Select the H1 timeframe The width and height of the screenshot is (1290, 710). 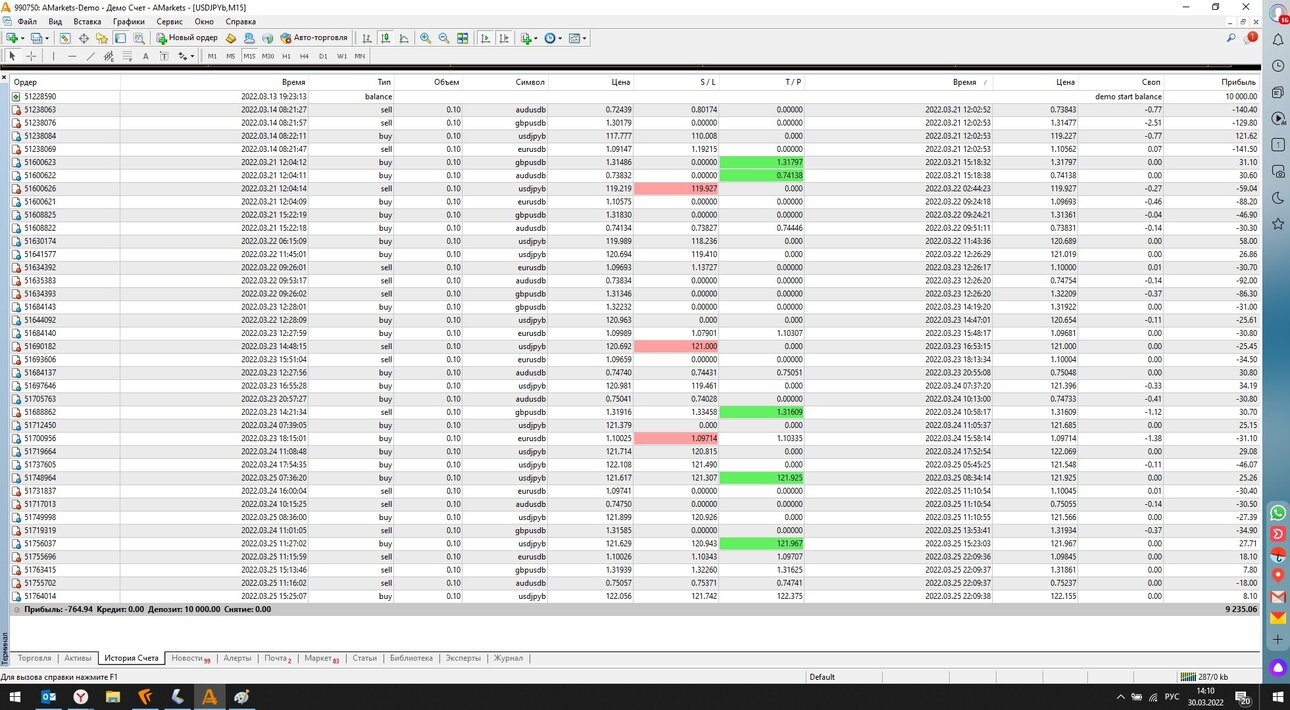pyautogui.click(x=286, y=56)
